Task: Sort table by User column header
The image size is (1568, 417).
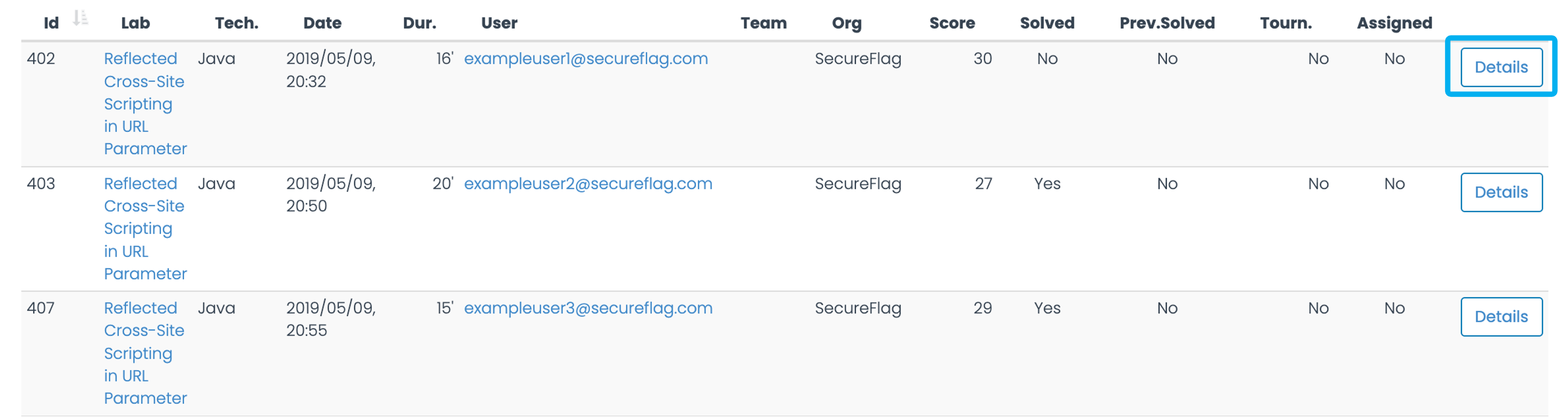Action: (x=499, y=23)
